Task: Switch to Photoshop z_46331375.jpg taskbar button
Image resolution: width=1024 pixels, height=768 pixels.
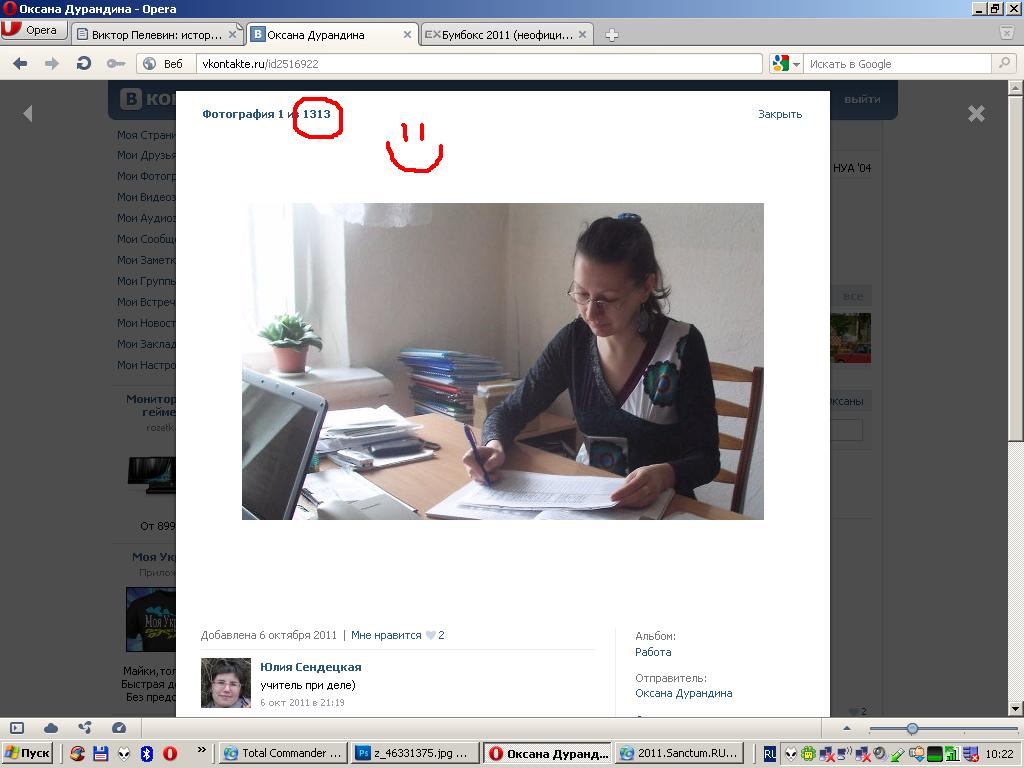Action: pos(415,753)
